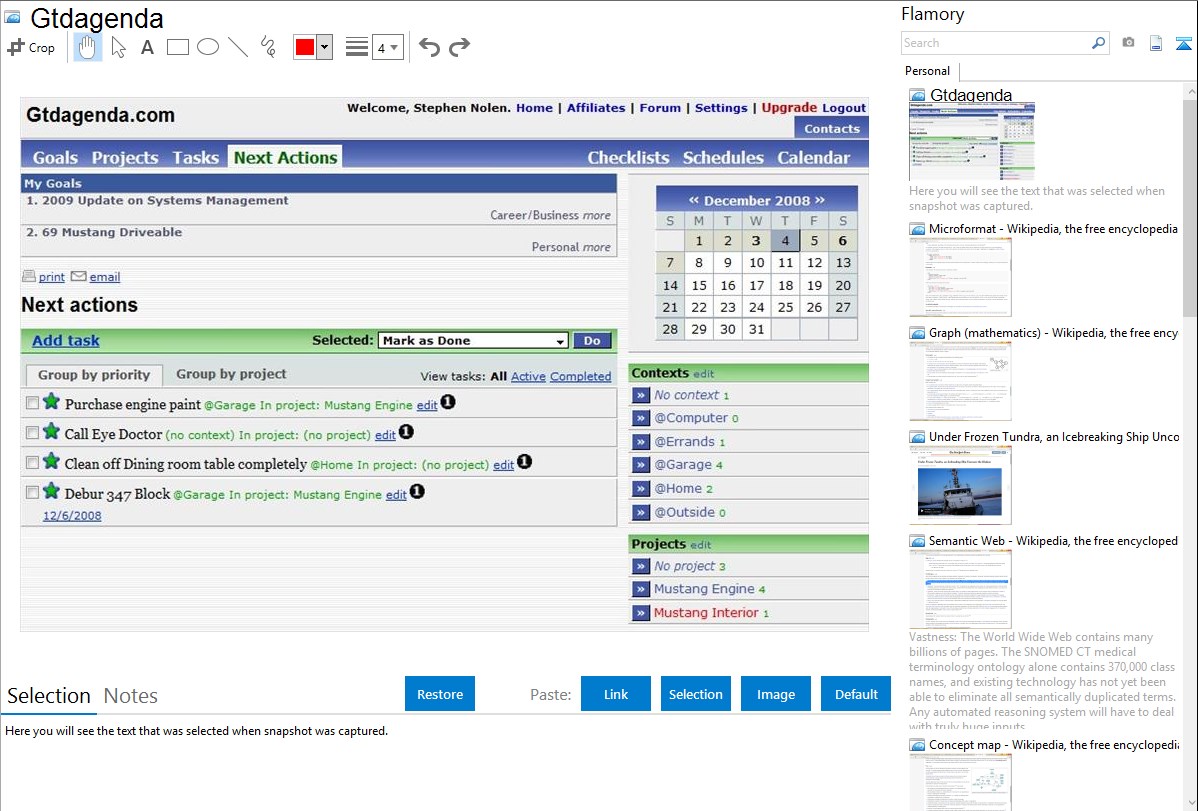Open the line width 4 dropdown

(387, 47)
